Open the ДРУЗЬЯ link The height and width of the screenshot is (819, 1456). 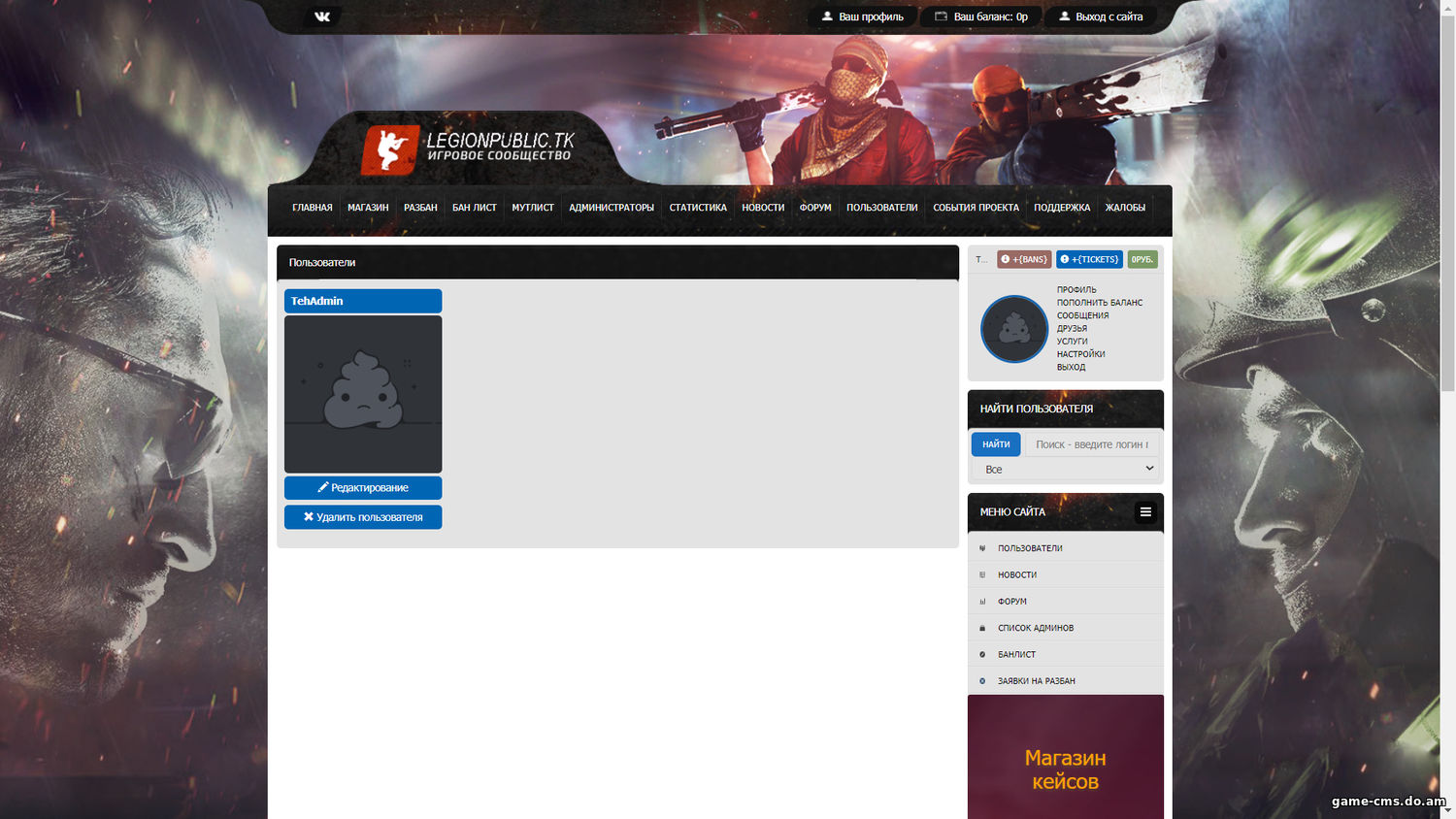click(x=1072, y=328)
